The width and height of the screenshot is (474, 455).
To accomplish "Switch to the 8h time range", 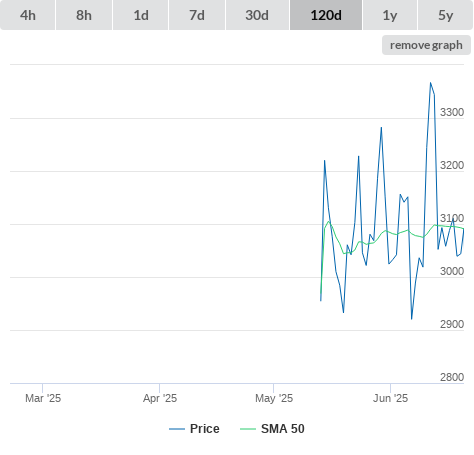I will [84, 15].
